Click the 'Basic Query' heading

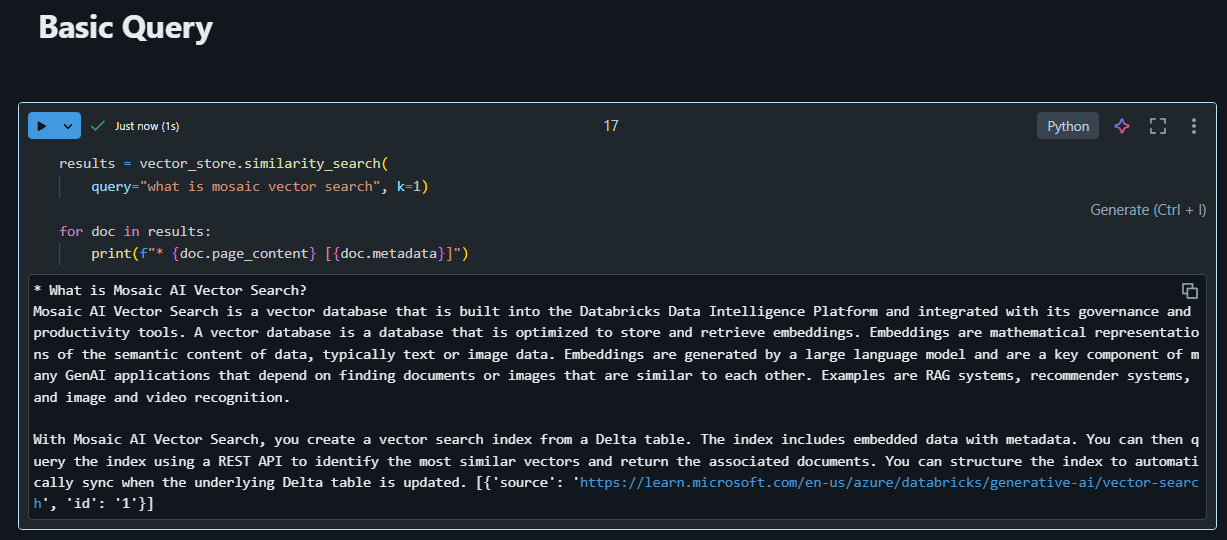125,28
